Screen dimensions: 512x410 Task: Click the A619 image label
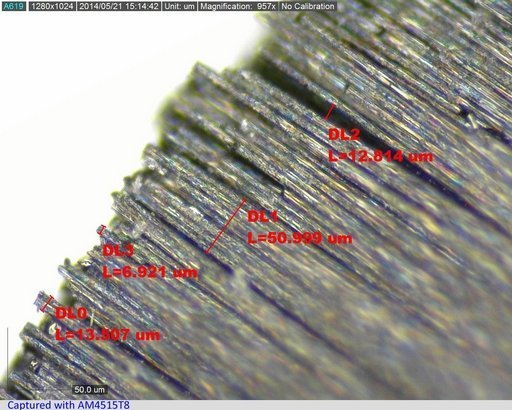tap(14, 6)
